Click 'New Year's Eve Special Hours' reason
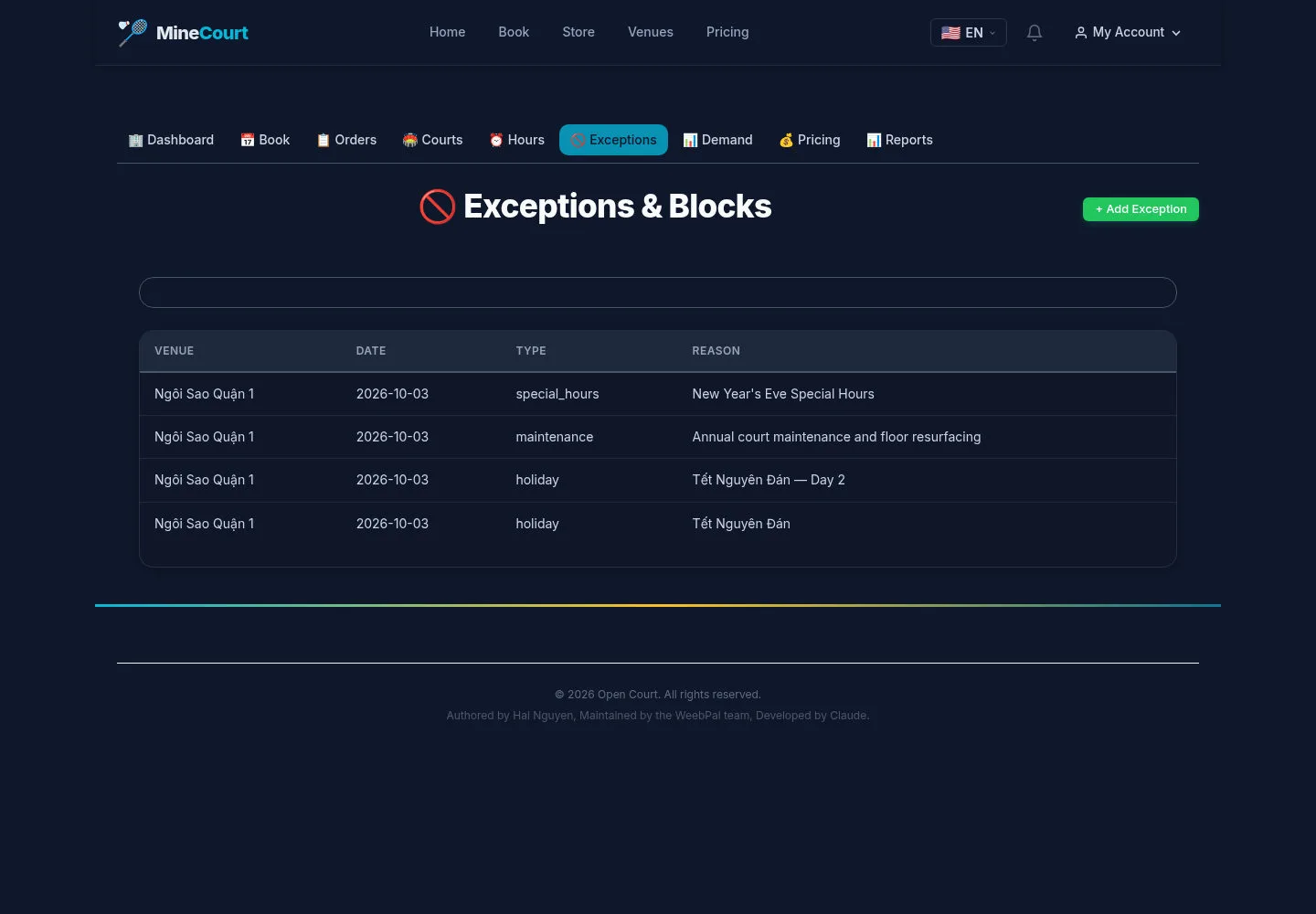The image size is (1316, 914). (783, 394)
